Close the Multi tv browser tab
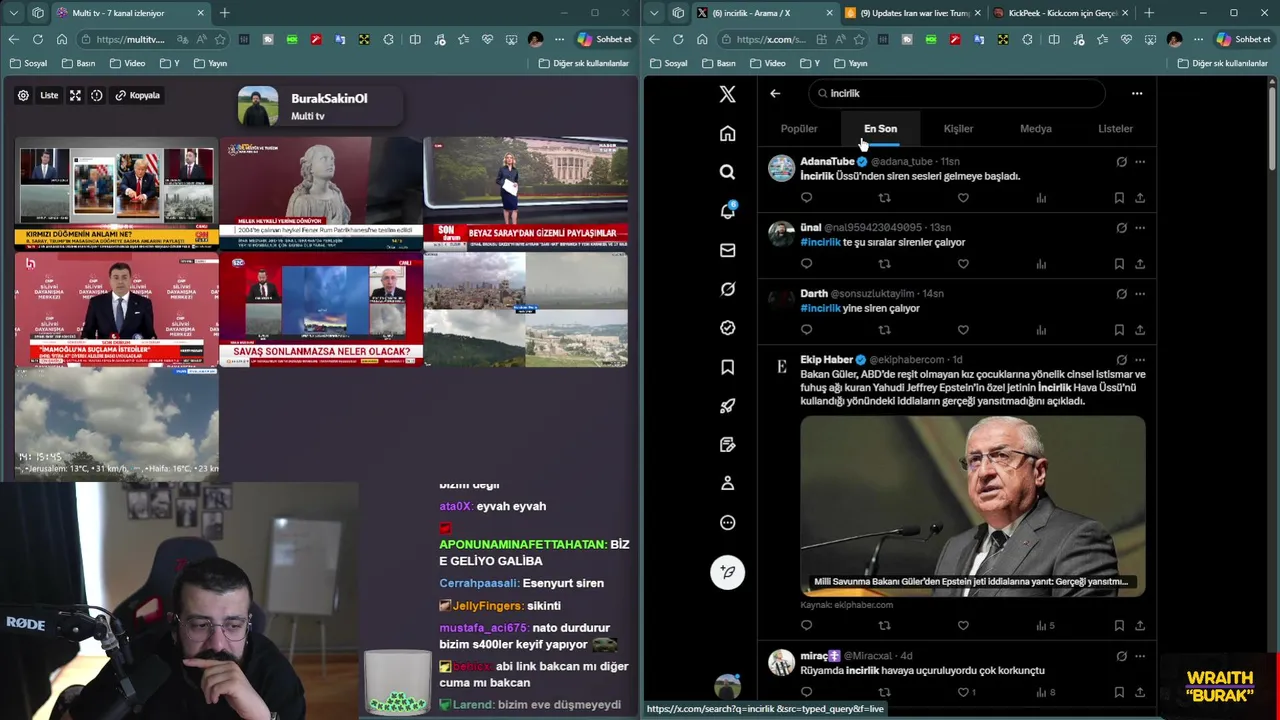 click(200, 13)
